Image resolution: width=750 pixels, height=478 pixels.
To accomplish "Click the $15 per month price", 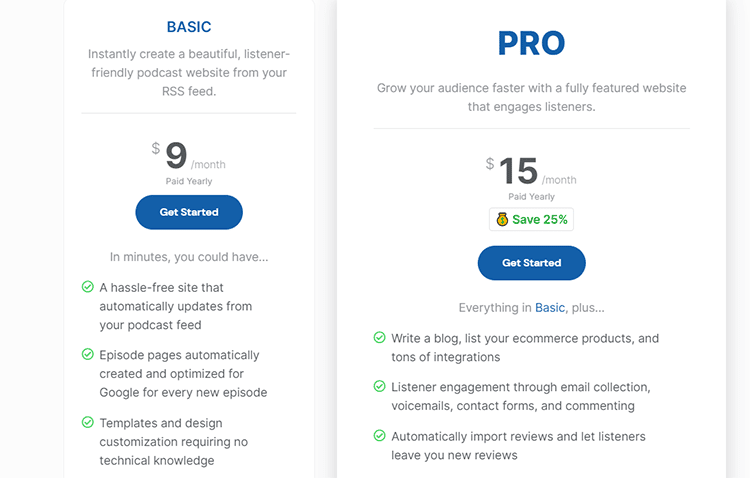I will pyautogui.click(x=531, y=171).
